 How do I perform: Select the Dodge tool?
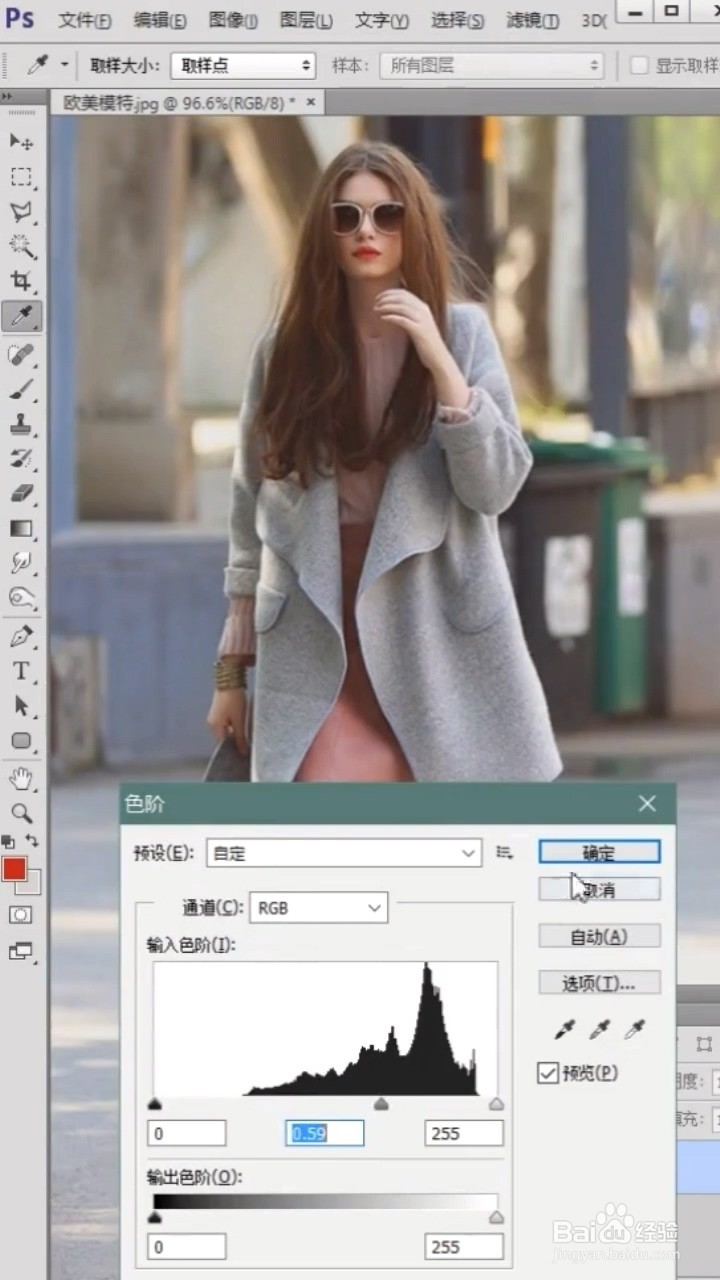(x=21, y=598)
